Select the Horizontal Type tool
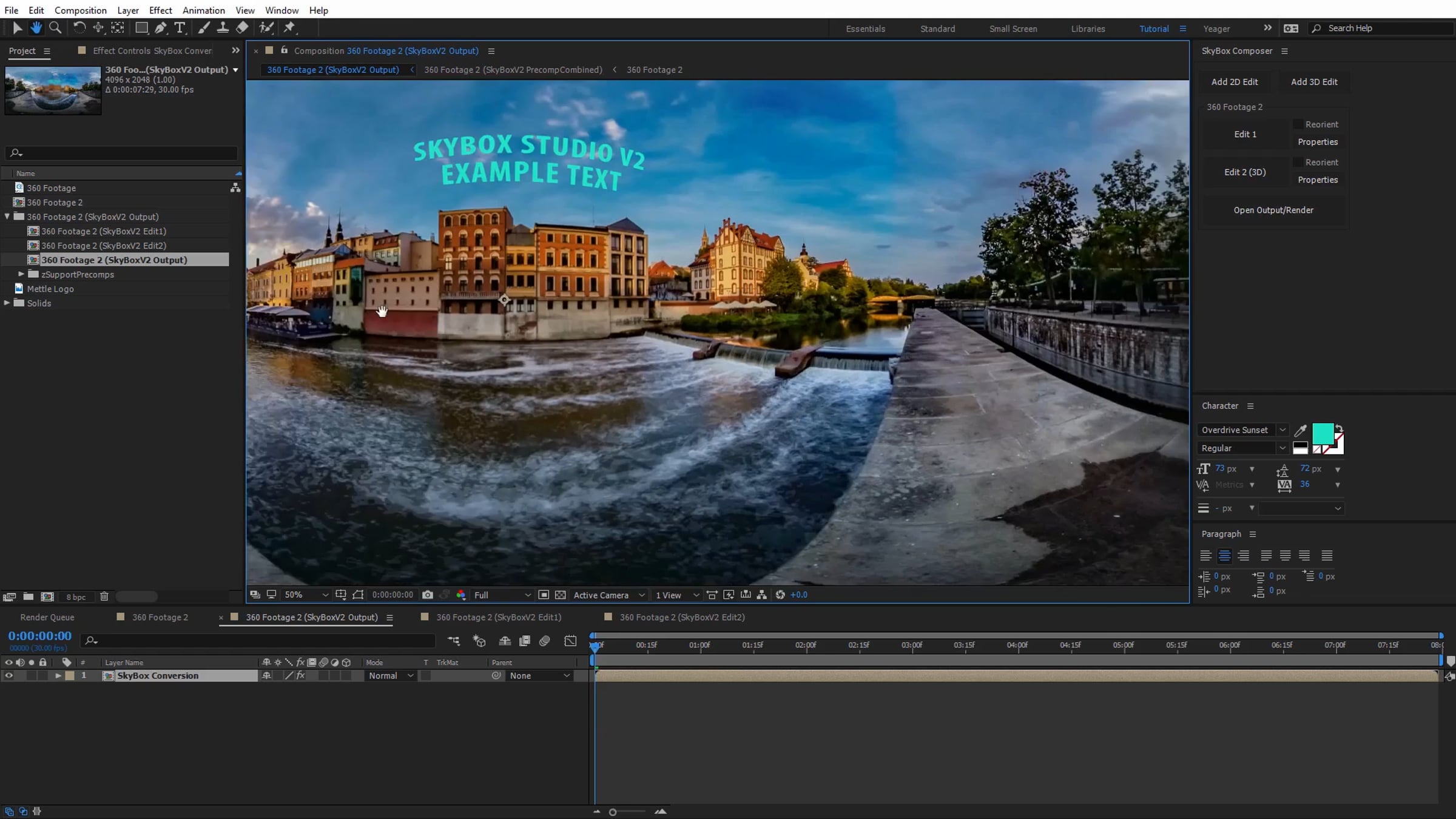 coord(180,28)
